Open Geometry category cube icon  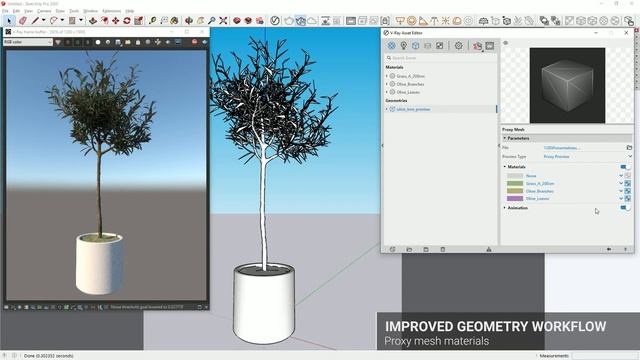[416, 46]
